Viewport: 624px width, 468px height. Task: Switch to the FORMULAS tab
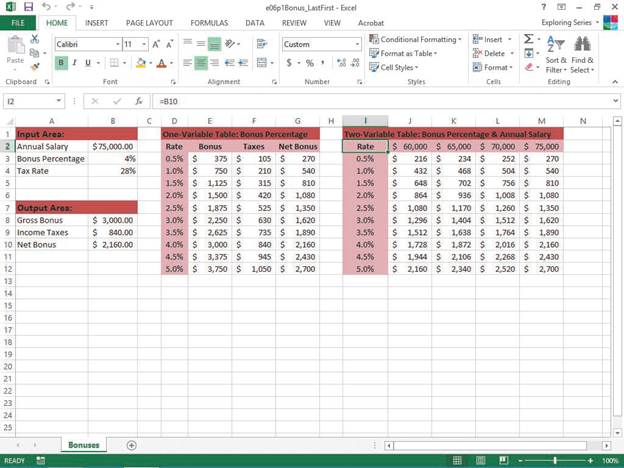(209, 23)
